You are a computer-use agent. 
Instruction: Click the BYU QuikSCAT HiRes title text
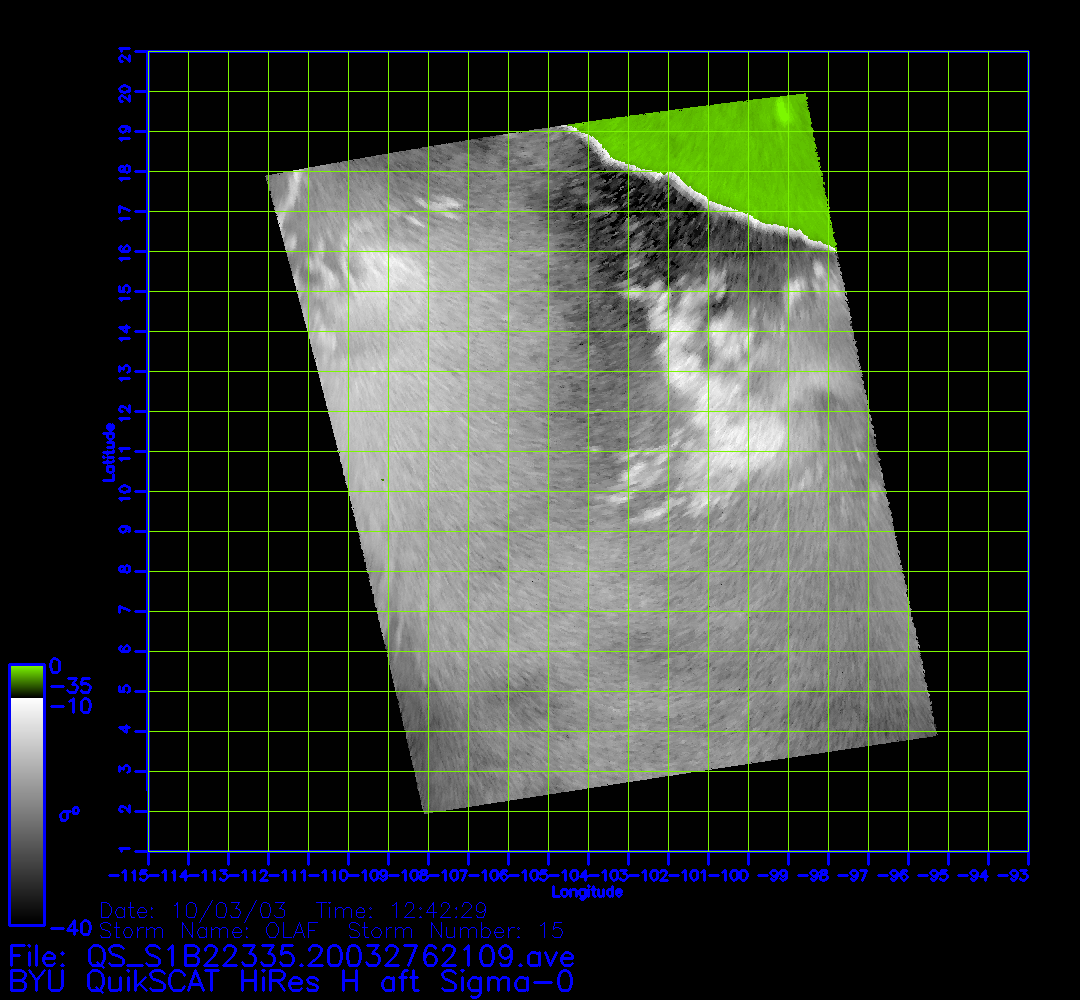point(291,981)
